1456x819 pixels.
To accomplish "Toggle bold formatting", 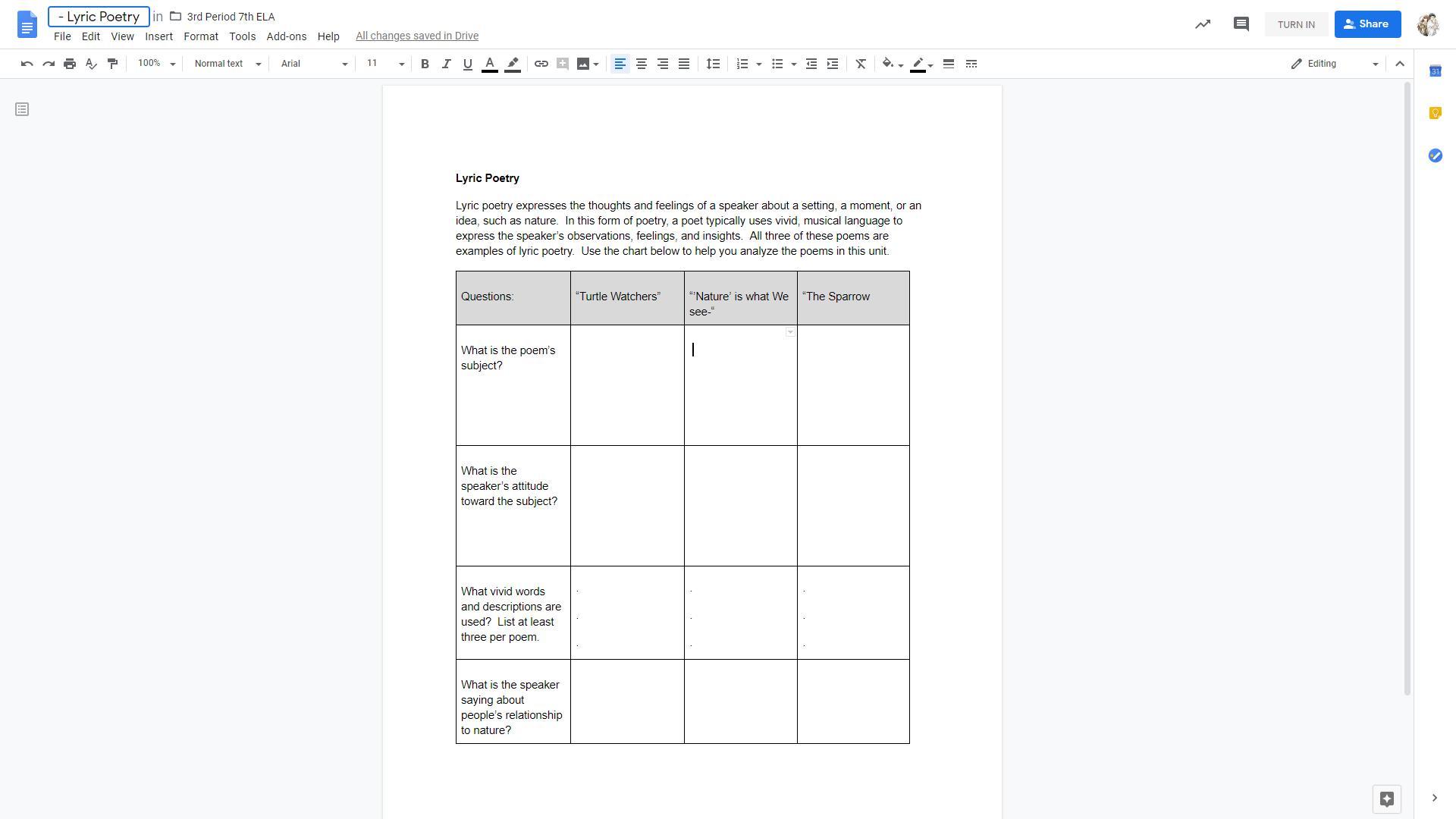I will [425, 64].
